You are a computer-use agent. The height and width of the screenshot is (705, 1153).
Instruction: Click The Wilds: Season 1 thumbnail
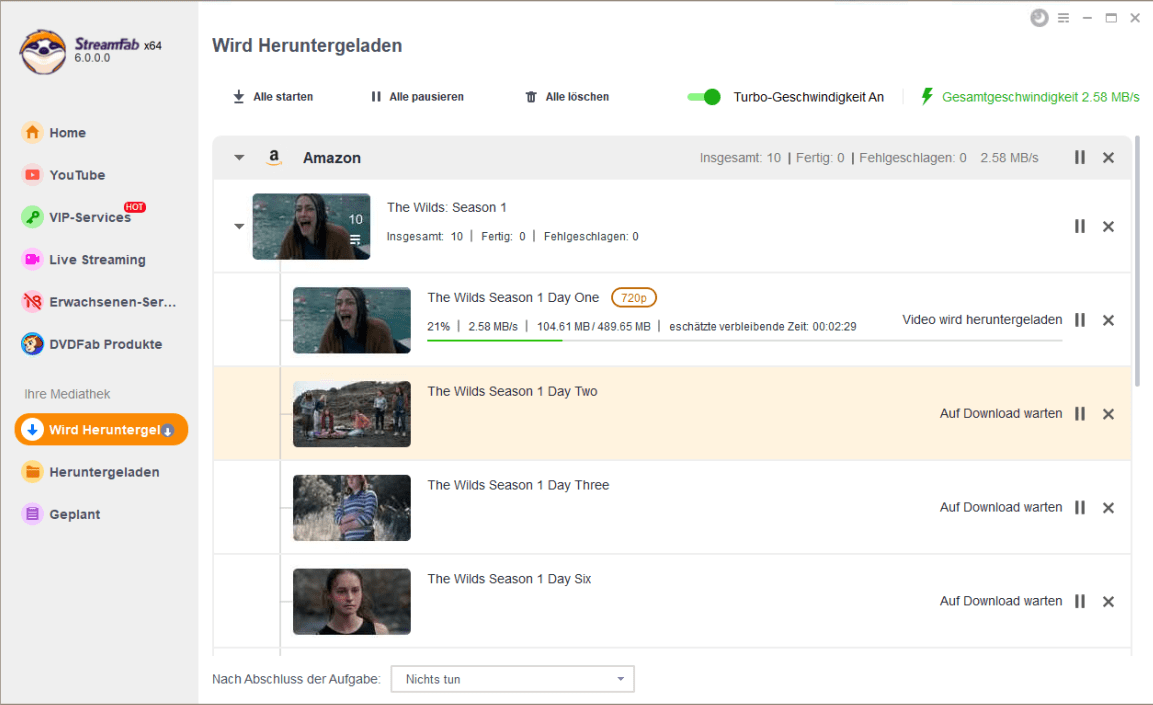(311, 226)
